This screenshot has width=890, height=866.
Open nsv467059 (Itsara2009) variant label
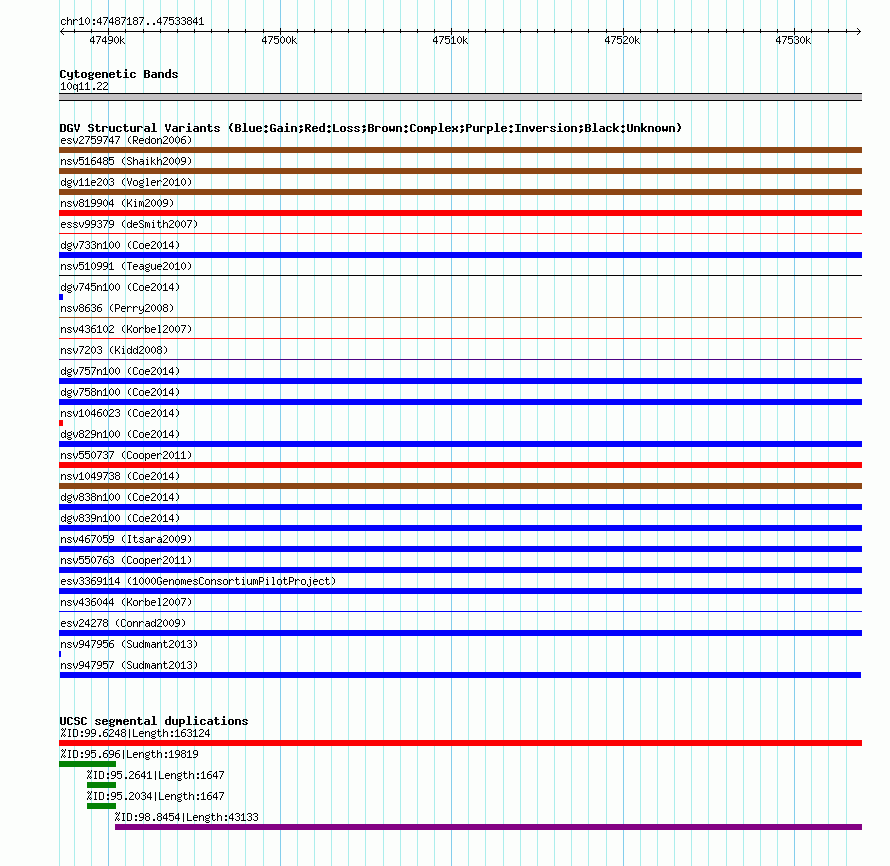point(126,539)
